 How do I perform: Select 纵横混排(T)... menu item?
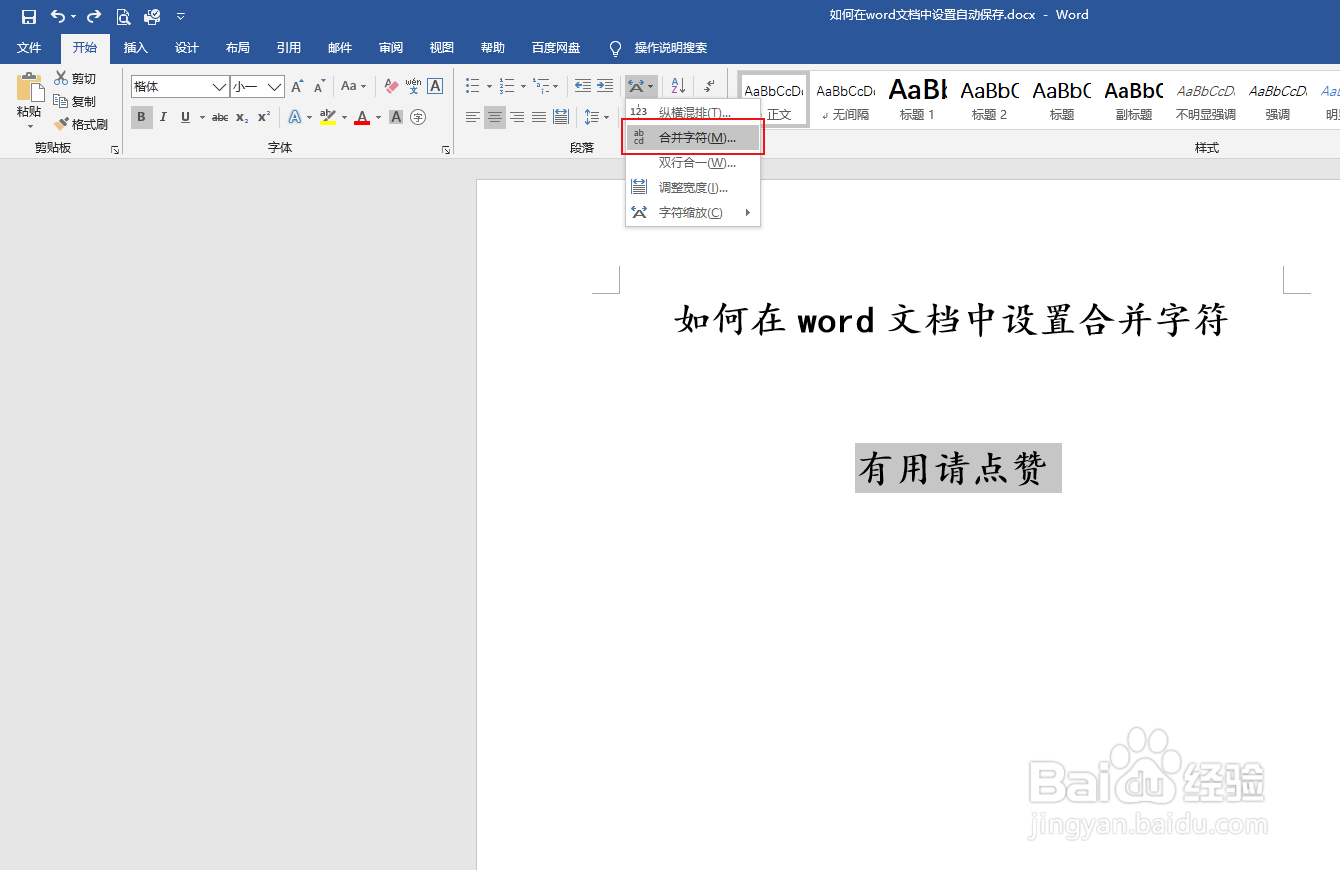tap(693, 113)
